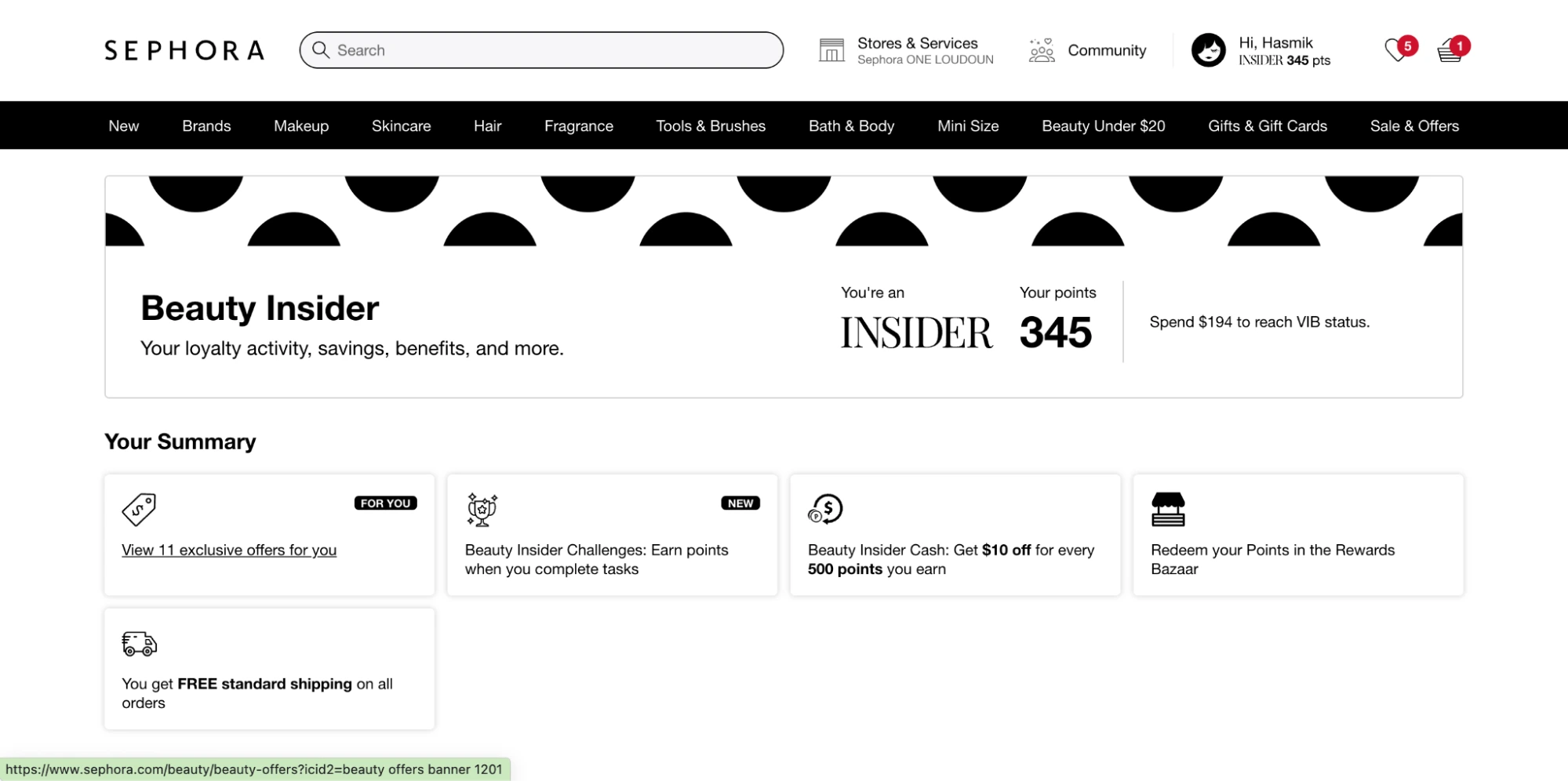Screen dimensions: 1568x781
Task: Open the Hi, Hasmik account menu
Action: (1275, 42)
